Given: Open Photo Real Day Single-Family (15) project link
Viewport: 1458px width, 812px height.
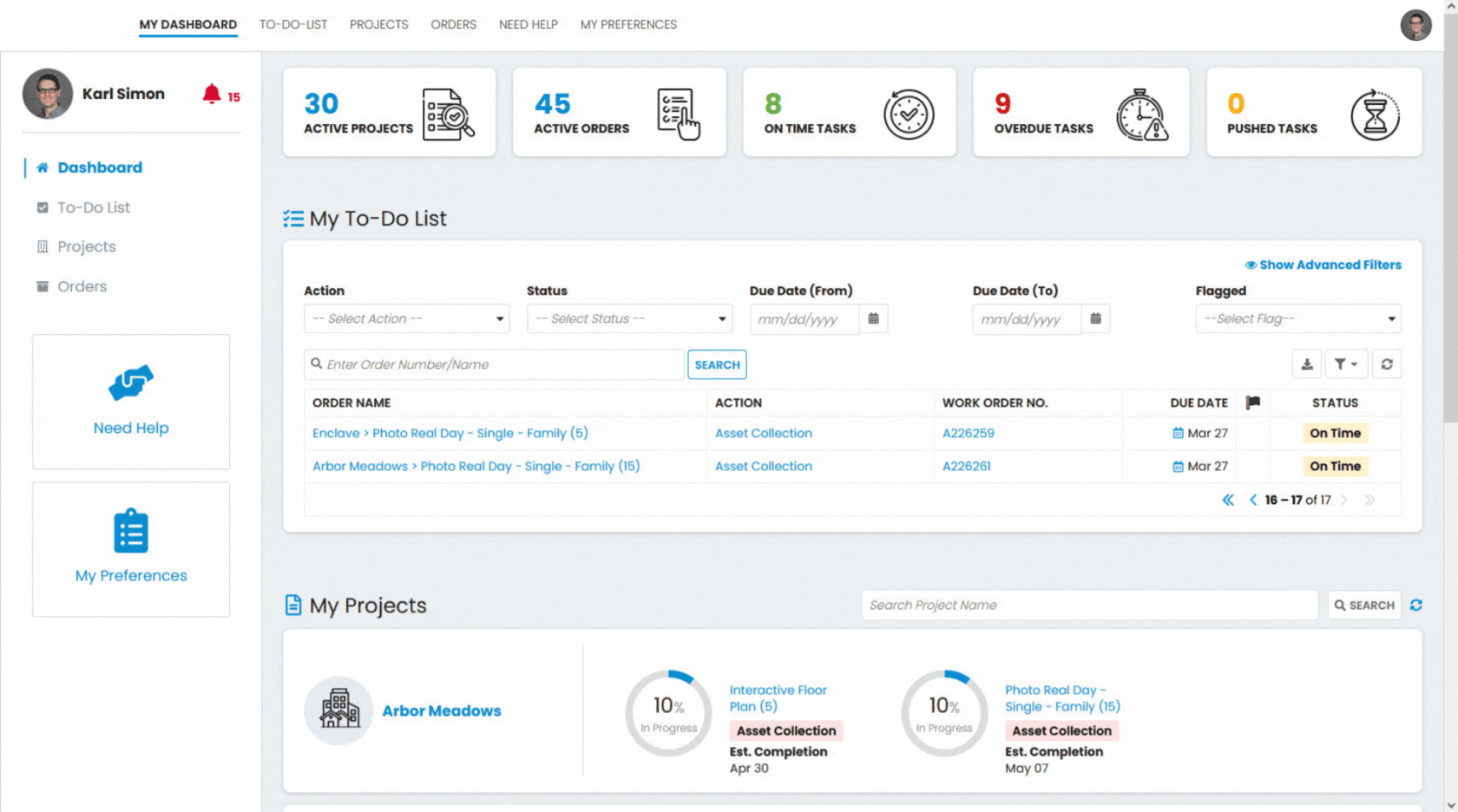Looking at the screenshot, I should point(1062,698).
